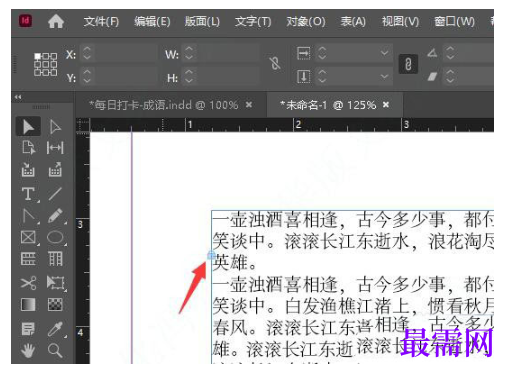Screen dimensions: 512x374
Task: Open the 版面(L) menu
Action: coord(202,22)
